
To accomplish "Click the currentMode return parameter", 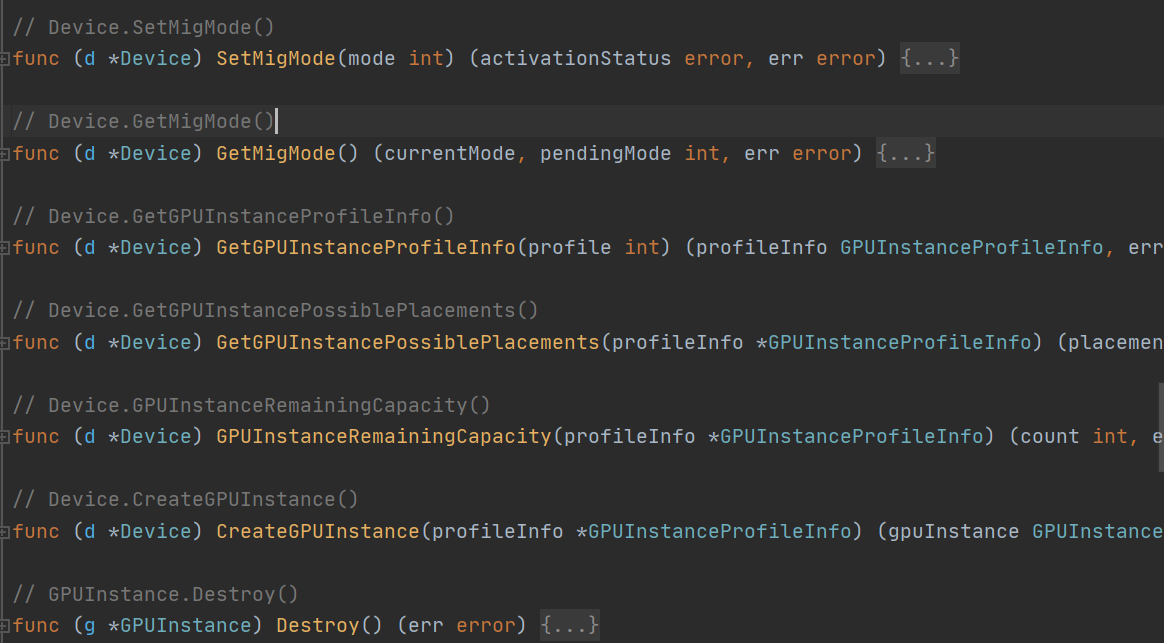I will pos(449,154).
